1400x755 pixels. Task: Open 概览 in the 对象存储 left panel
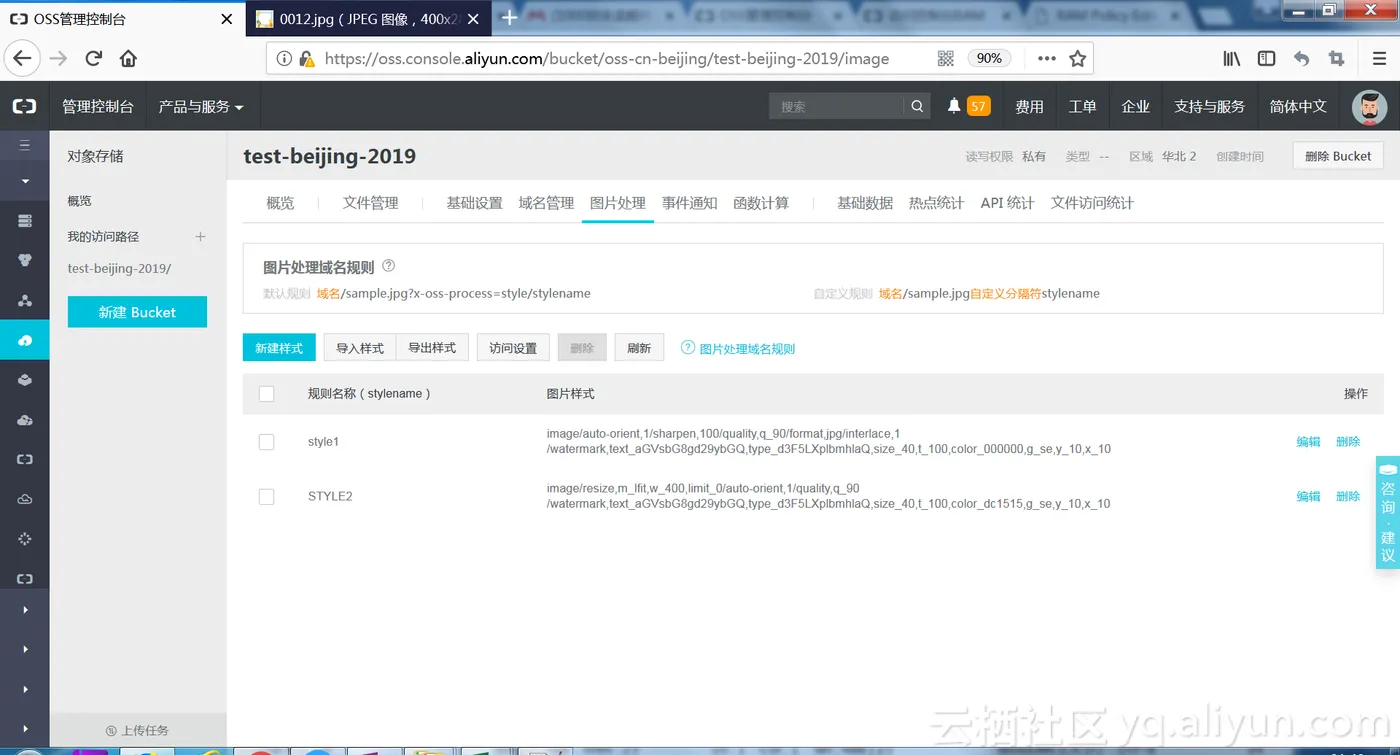[79, 201]
